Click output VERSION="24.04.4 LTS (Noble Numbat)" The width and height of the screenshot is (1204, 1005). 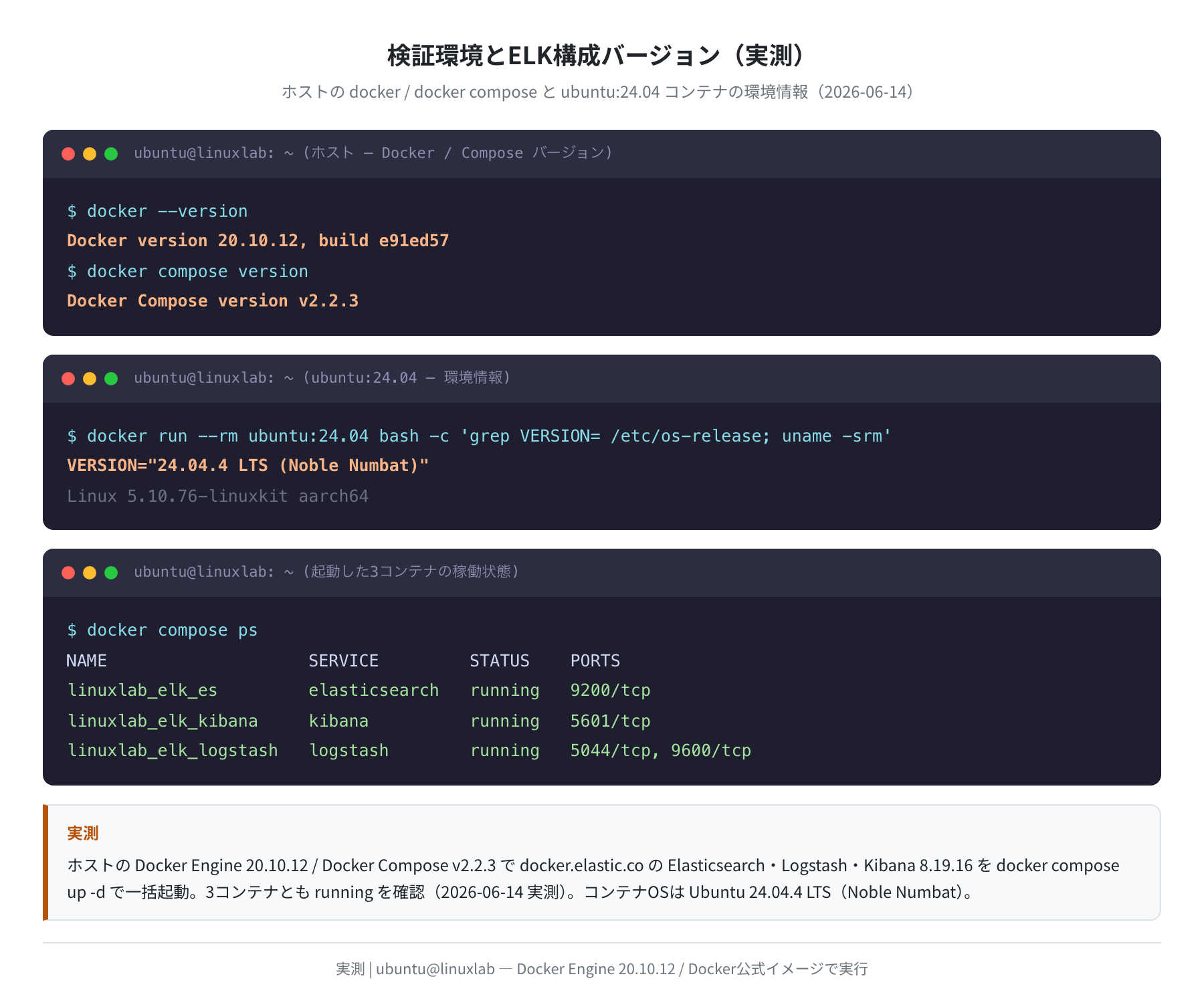[247, 466]
